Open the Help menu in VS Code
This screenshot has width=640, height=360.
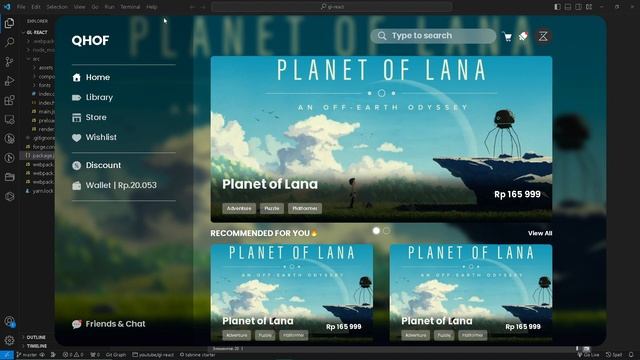152,7
